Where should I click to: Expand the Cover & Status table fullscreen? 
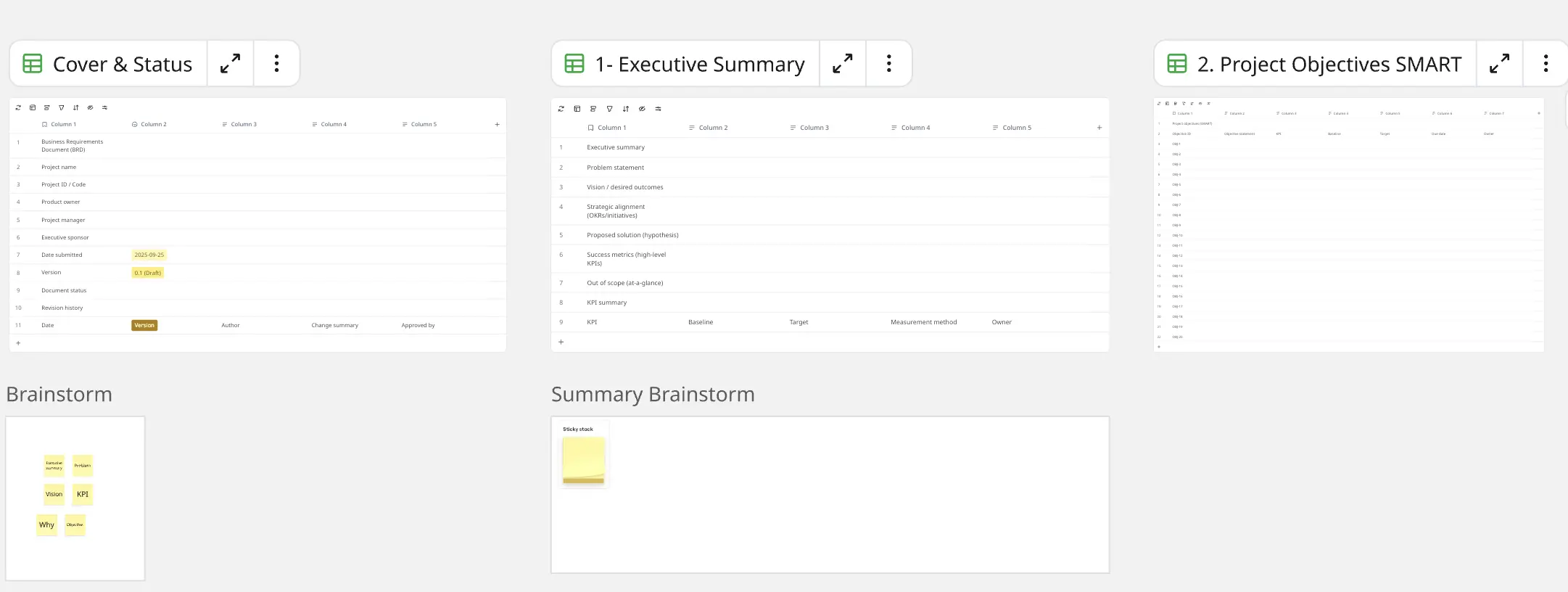point(230,64)
